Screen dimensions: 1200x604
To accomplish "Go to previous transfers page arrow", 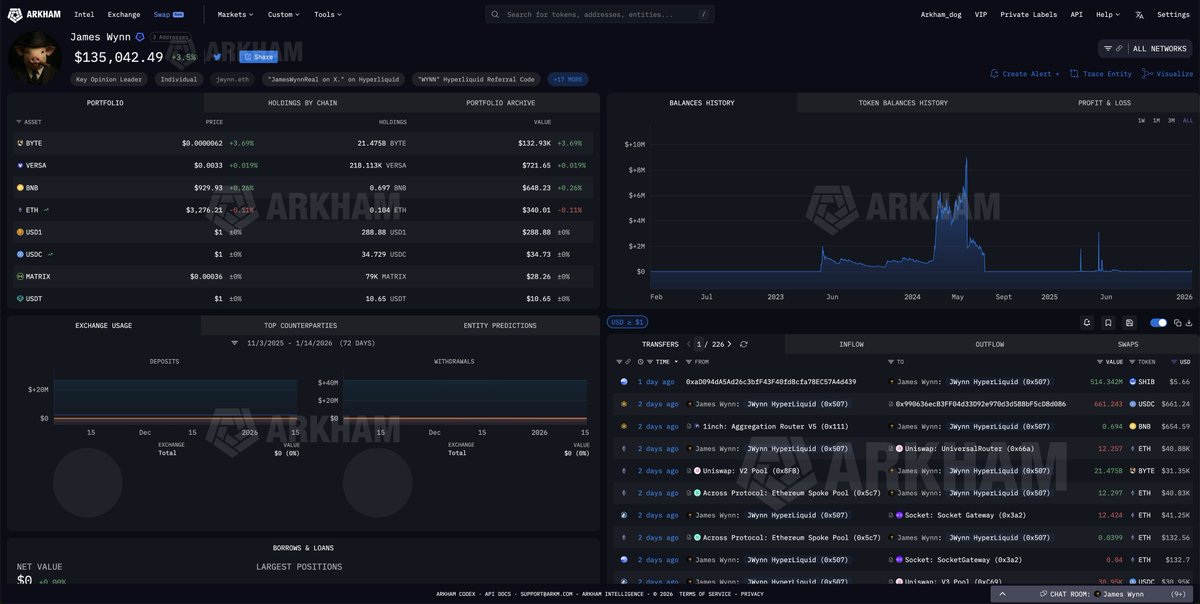I will [x=687, y=344].
